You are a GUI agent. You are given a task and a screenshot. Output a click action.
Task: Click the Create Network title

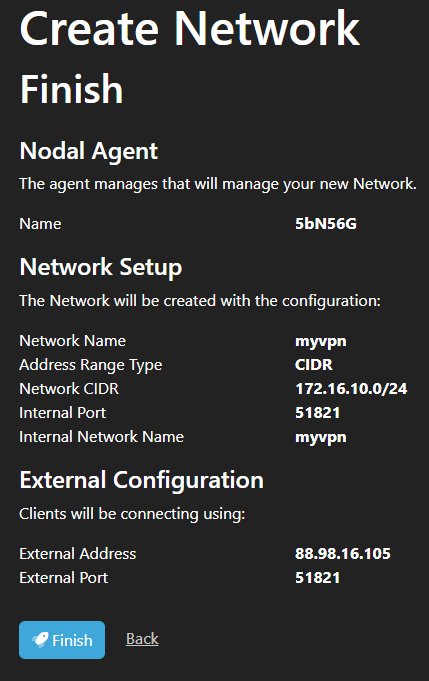(x=190, y=29)
